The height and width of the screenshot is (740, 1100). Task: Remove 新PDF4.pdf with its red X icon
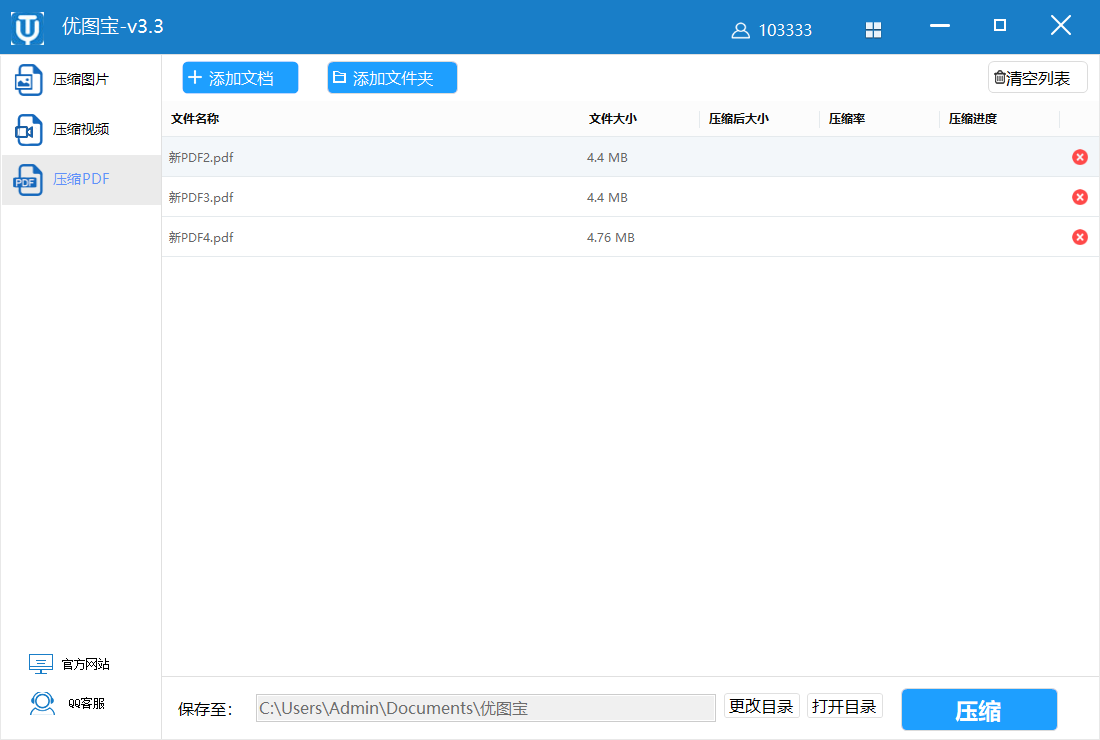pos(1080,237)
